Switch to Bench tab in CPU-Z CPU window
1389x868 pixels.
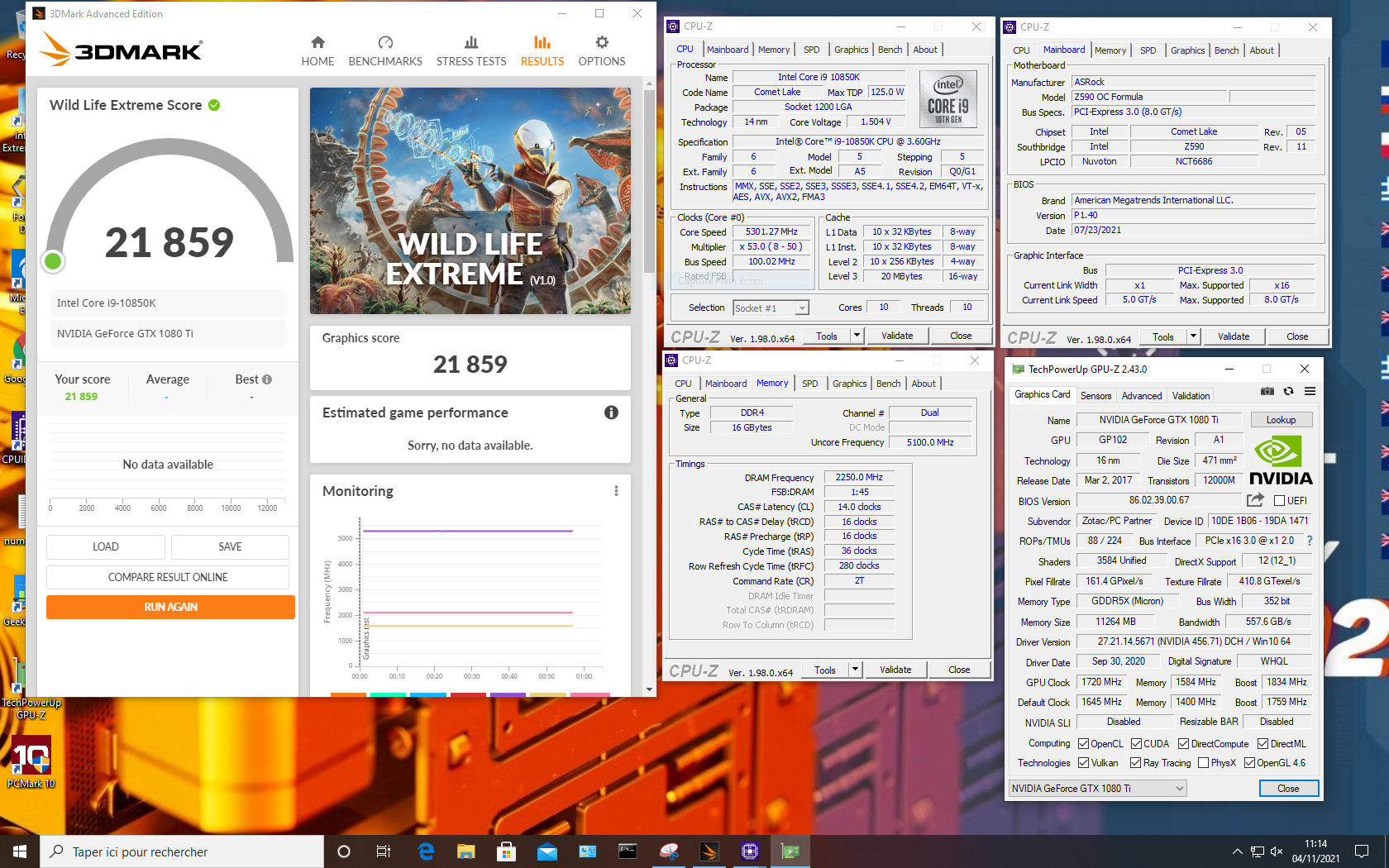pyautogui.click(x=890, y=50)
